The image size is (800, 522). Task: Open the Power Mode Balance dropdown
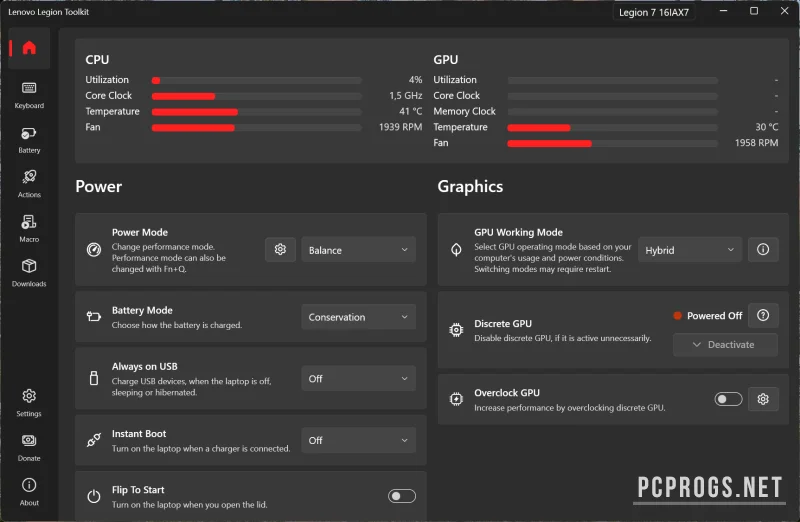click(358, 250)
